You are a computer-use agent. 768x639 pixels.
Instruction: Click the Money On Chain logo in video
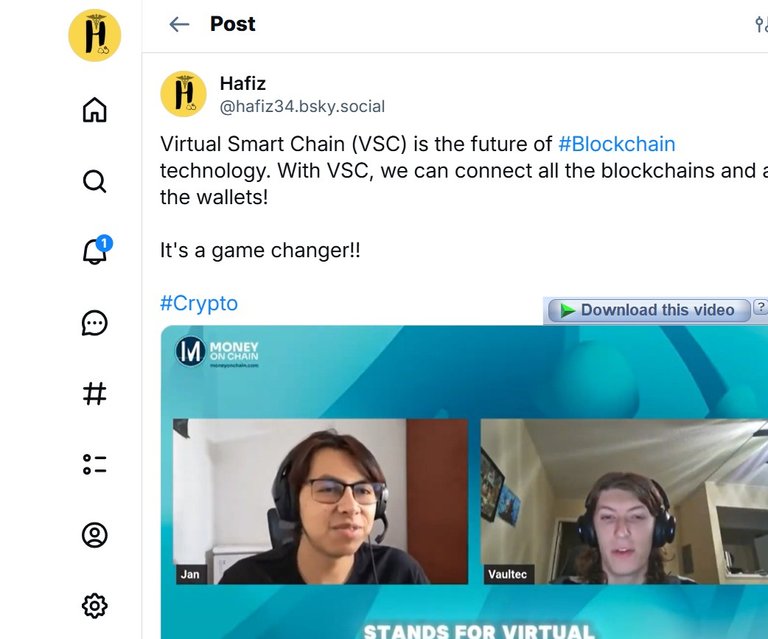(x=217, y=352)
